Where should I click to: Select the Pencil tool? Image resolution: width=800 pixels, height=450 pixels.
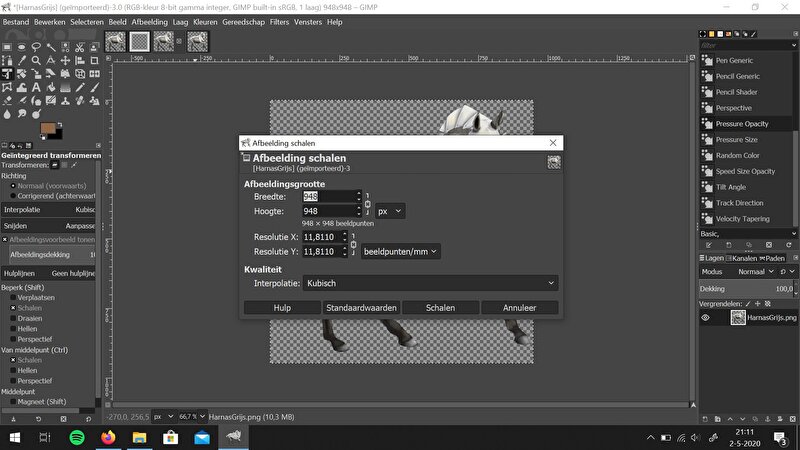pos(80,87)
